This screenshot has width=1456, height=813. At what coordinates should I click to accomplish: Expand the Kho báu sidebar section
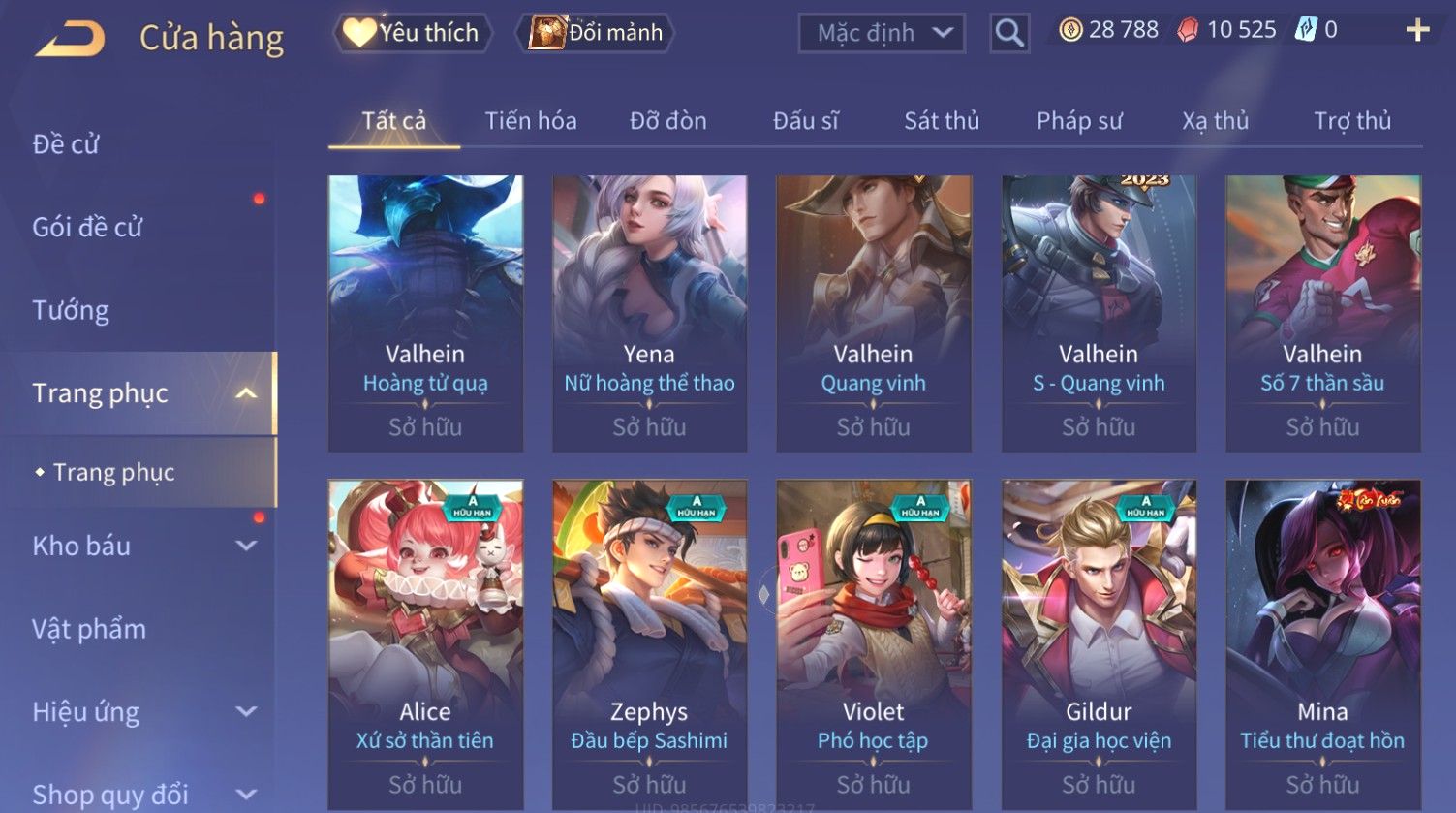[246, 547]
